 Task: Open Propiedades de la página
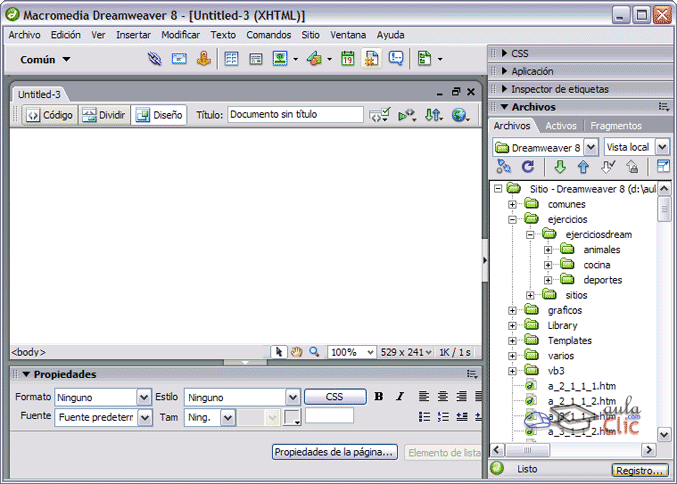tap(335, 452)
